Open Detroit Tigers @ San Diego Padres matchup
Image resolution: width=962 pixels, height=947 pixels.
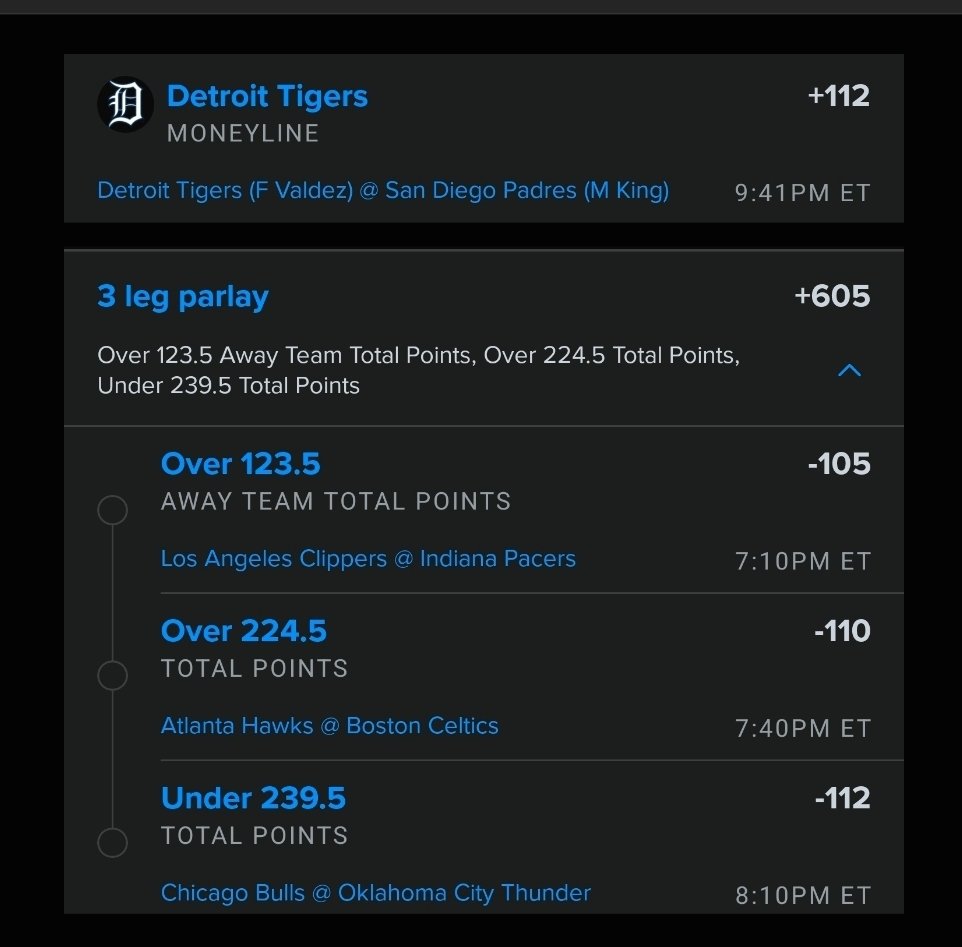tap(383, 190)
